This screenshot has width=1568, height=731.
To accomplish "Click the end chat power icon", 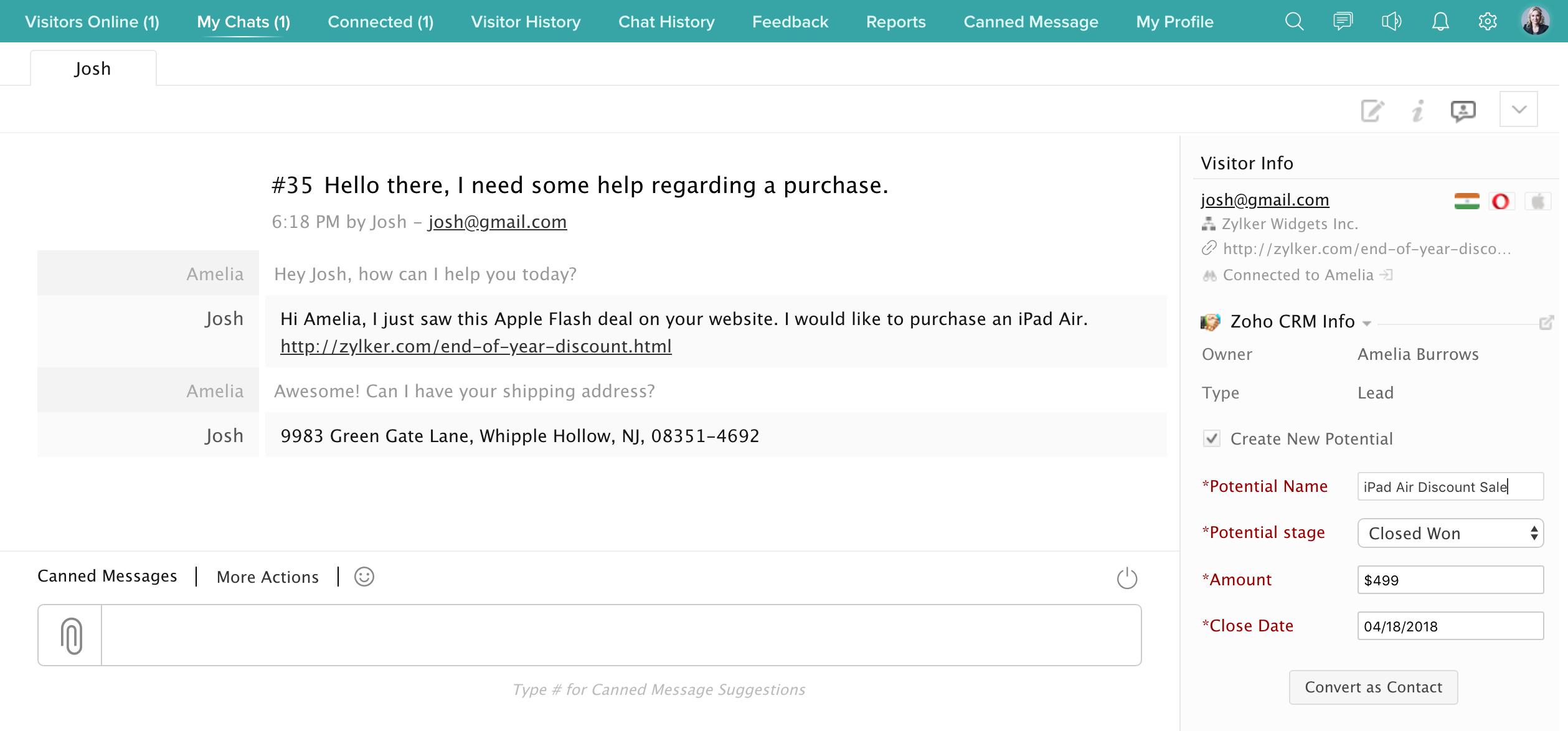I will (x=1126, y=578).
